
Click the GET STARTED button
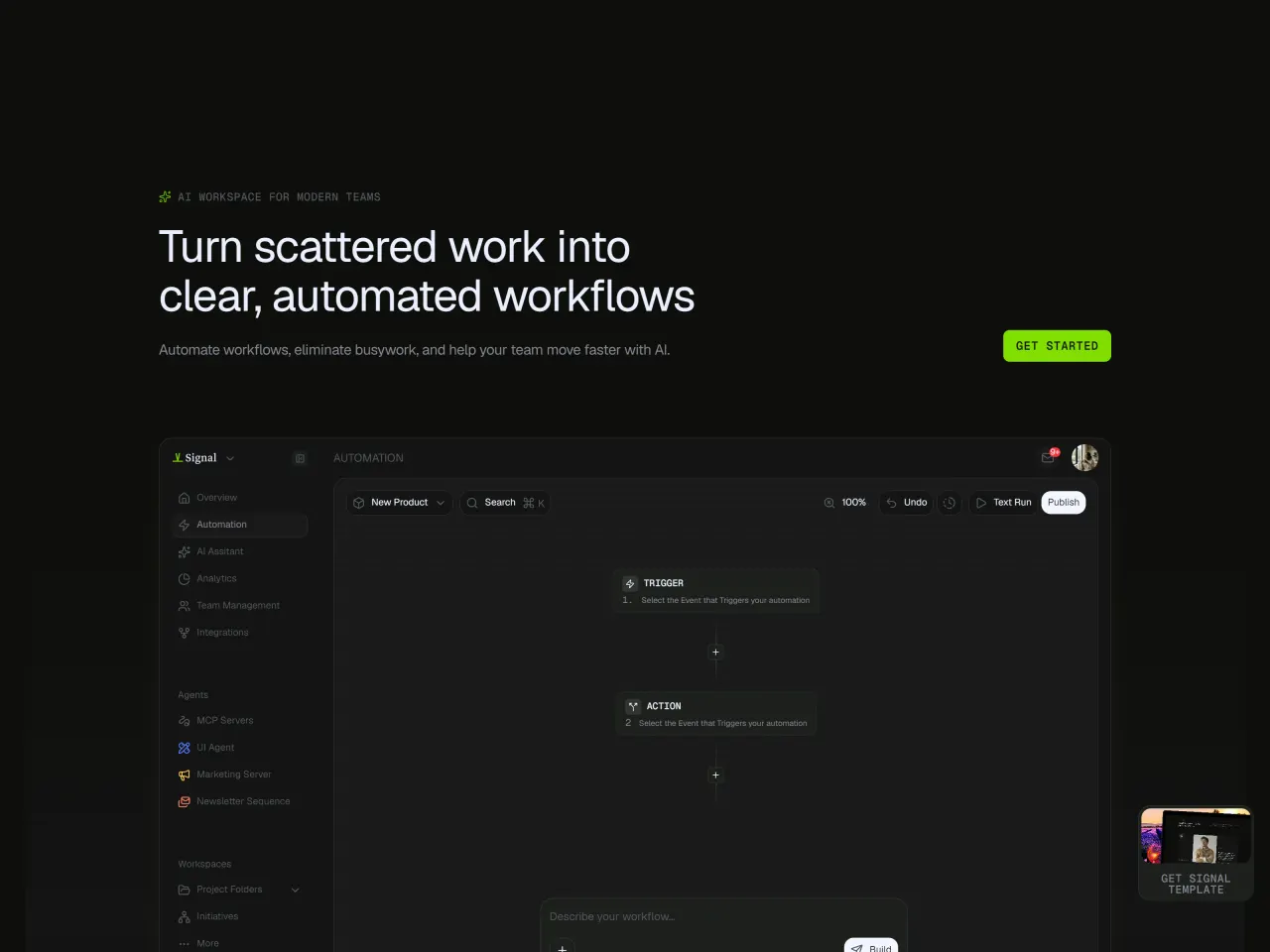pyautogui.click(x=1057, y=346)
